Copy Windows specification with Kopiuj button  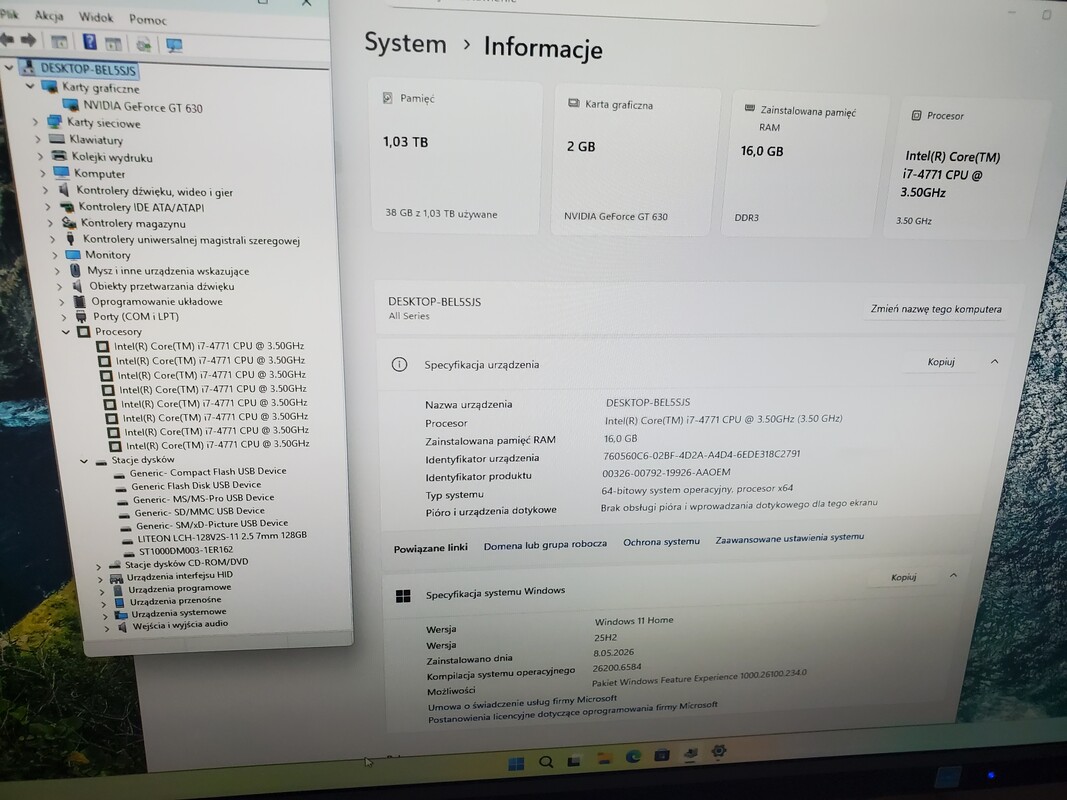pos(904,578)
